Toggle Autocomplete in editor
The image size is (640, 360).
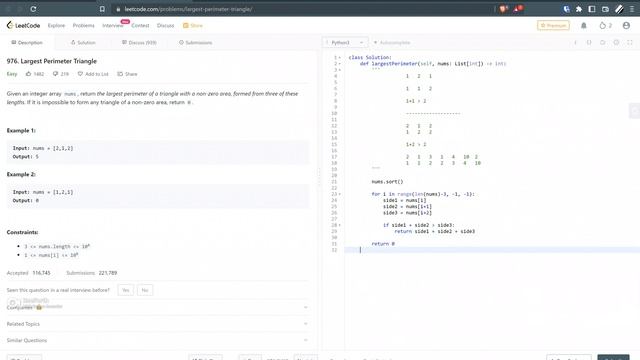(392, 42)
